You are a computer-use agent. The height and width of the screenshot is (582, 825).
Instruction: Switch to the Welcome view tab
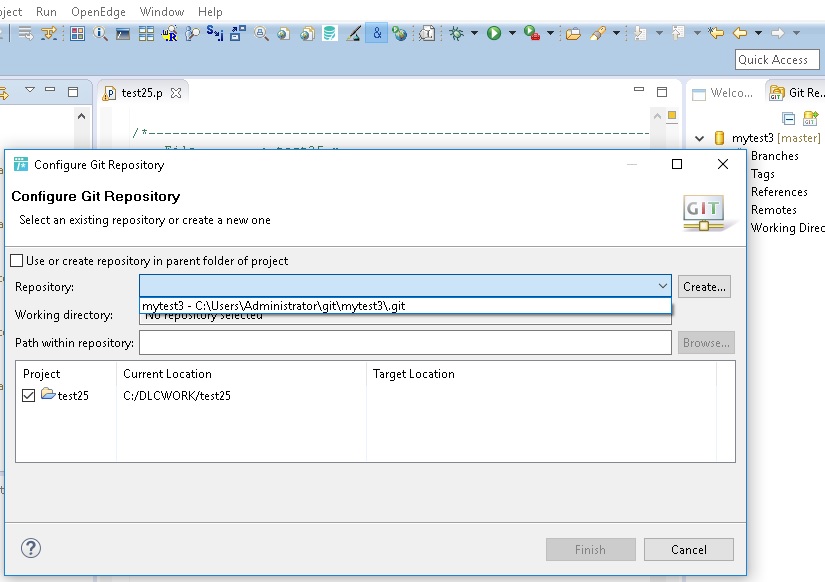point(722,93)
